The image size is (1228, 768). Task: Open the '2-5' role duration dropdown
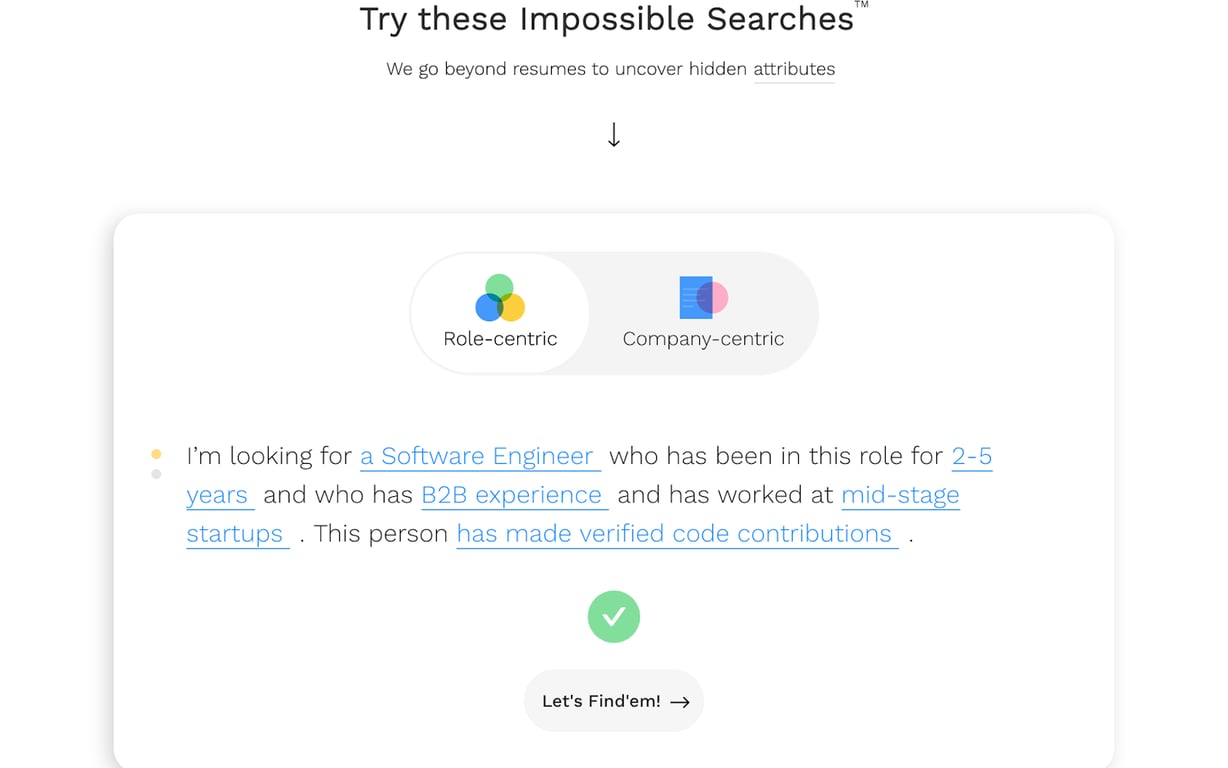click(971, 457)
